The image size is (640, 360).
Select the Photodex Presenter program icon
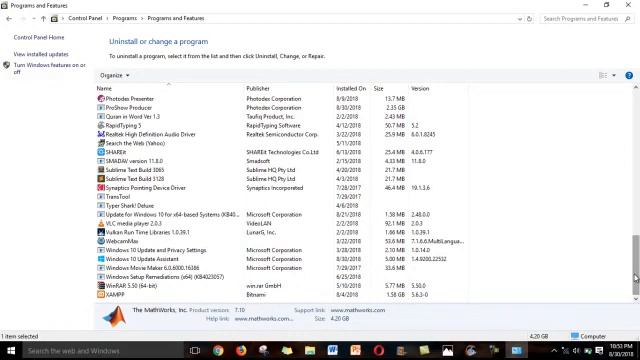[x=101, y=99]
